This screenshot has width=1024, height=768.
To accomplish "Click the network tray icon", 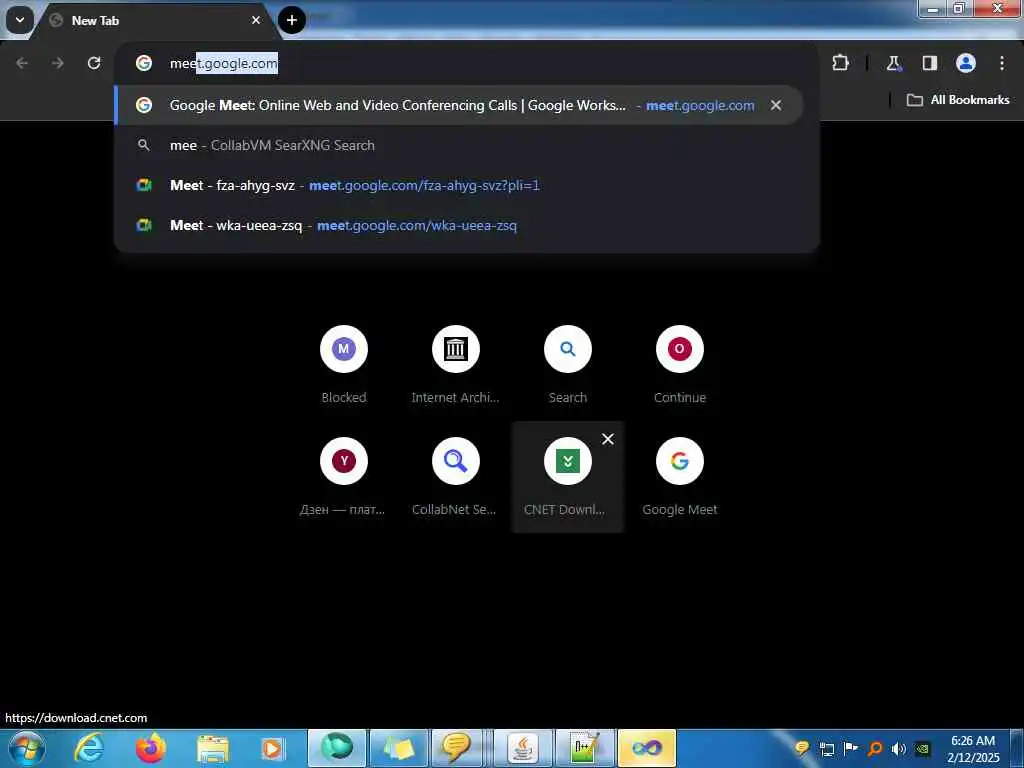I will (x=827, y=749).
